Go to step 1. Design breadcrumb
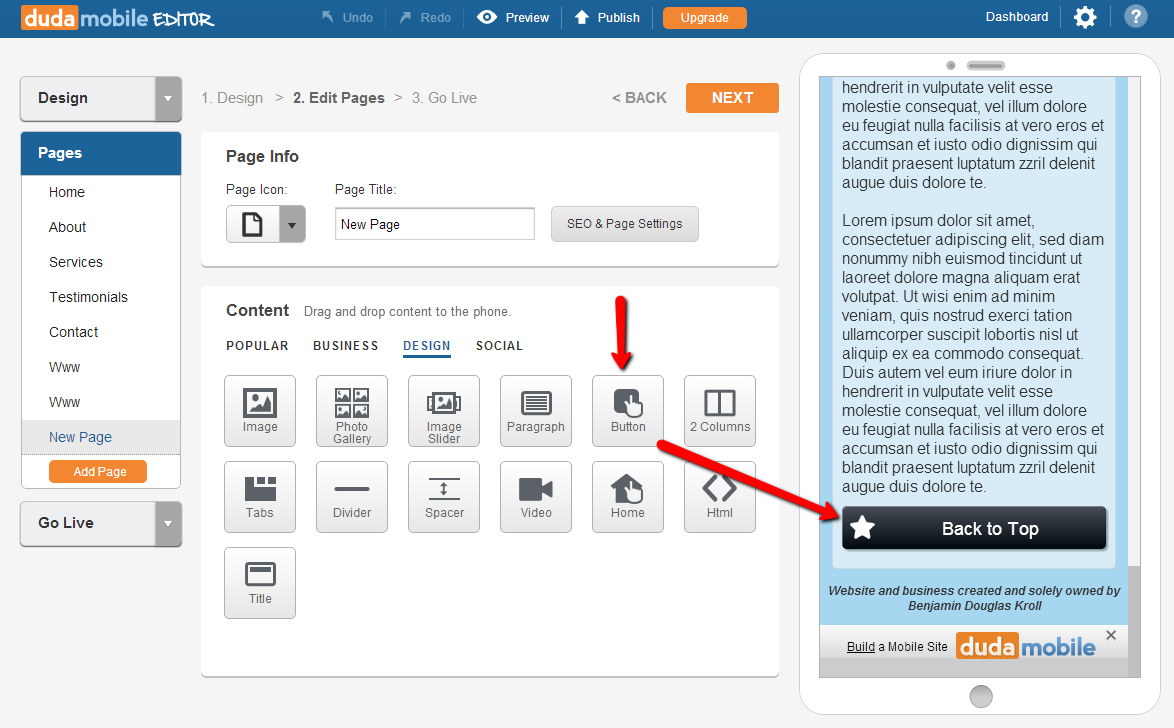This screenshot has height=728, width=1174. tap(232, 98)
